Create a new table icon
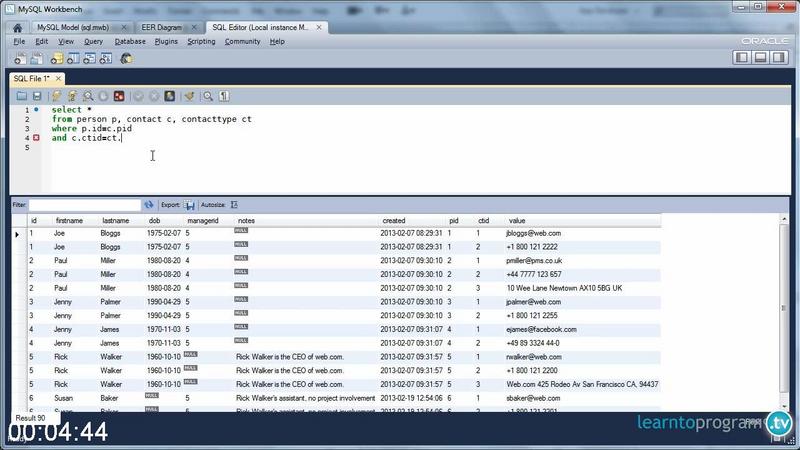 pos(73,59)
